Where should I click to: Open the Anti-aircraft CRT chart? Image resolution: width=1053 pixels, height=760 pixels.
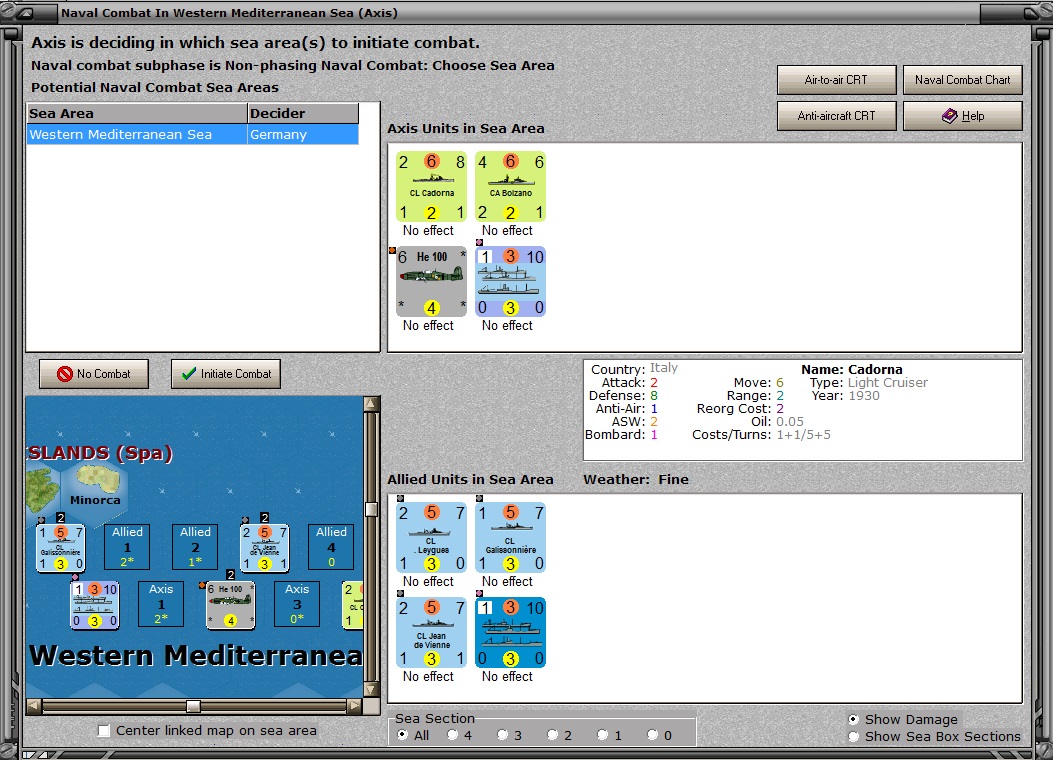(836, 116)
